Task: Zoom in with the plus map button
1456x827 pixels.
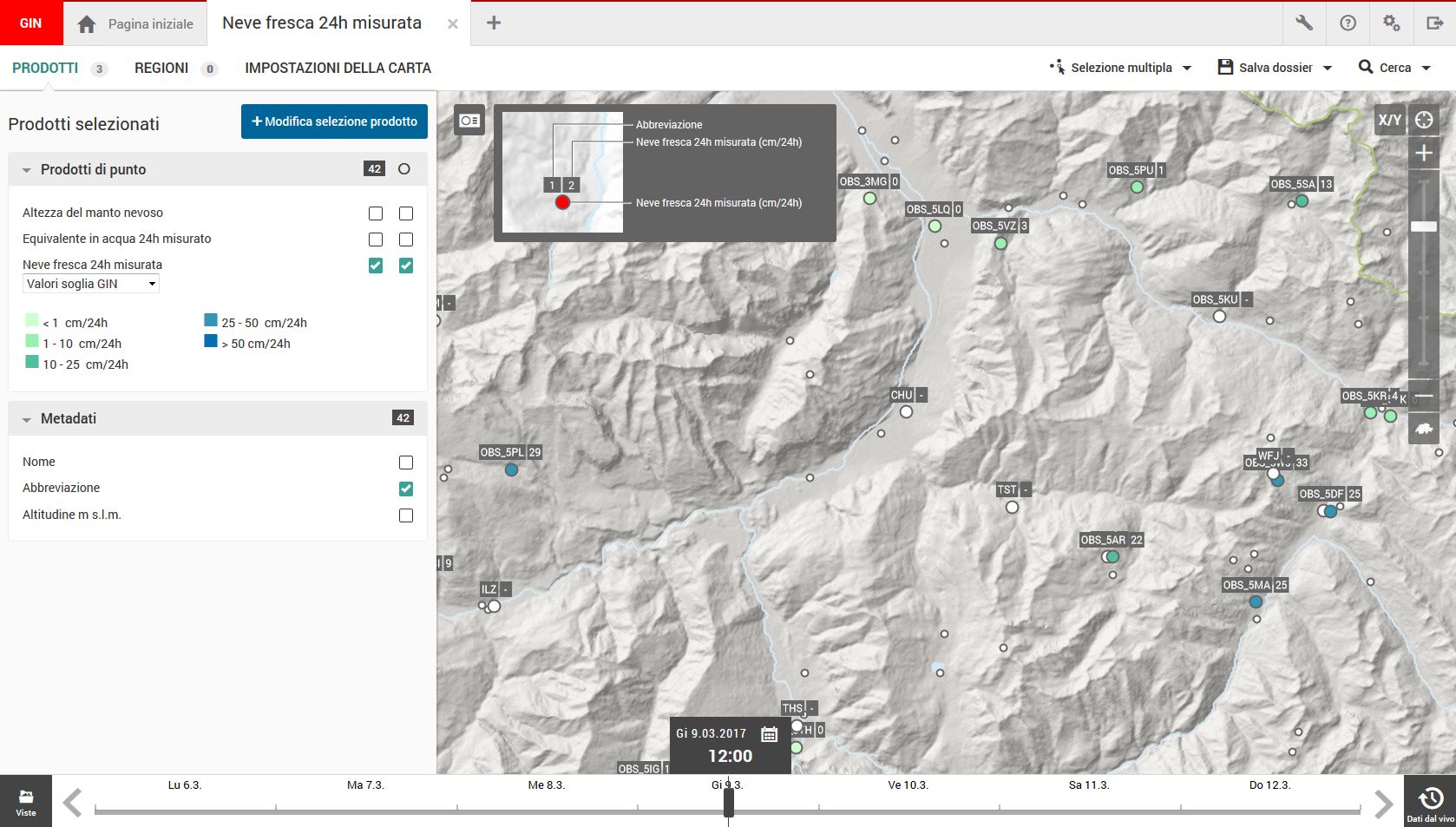Action: coord(1424,154)
